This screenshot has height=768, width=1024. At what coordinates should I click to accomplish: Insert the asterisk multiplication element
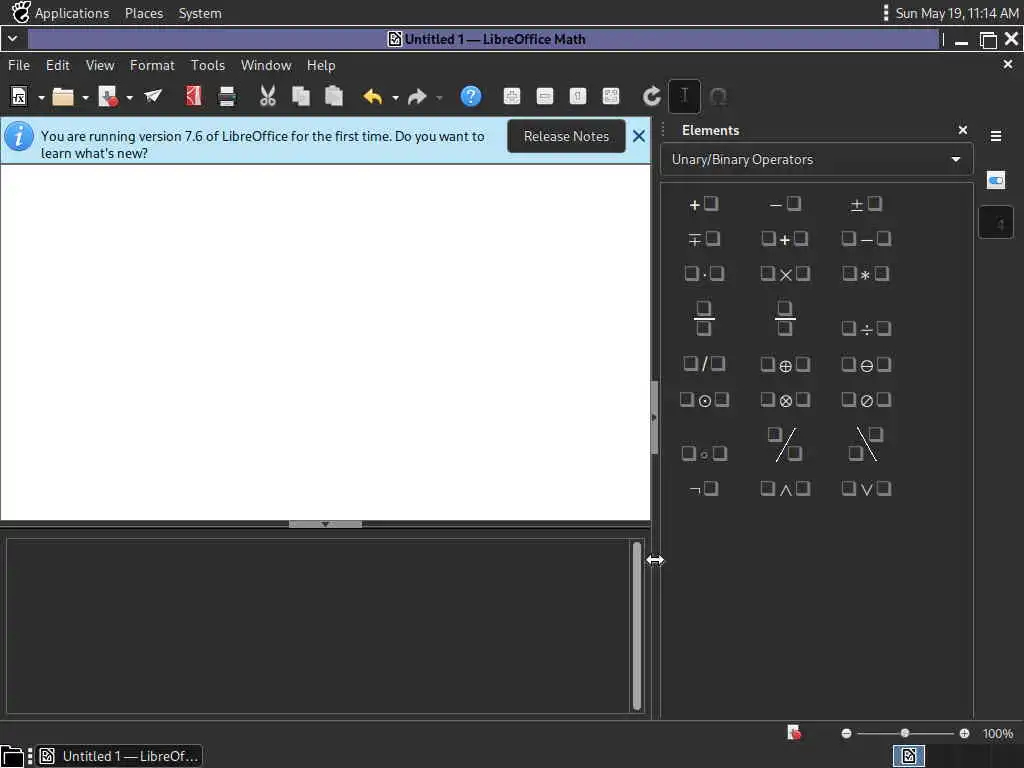866,274
